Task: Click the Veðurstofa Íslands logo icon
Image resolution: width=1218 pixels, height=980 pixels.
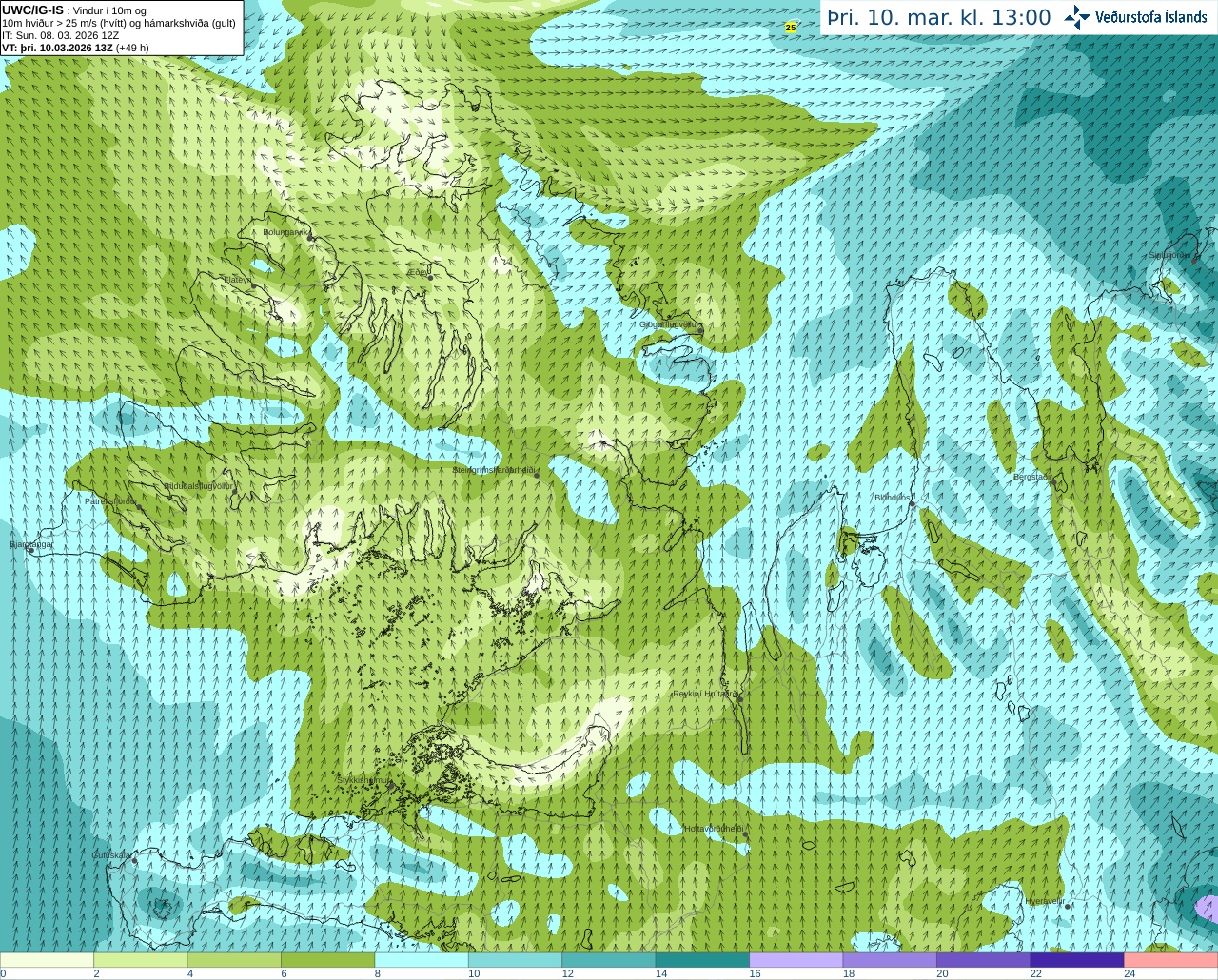Action: [x=1077, y=17]
